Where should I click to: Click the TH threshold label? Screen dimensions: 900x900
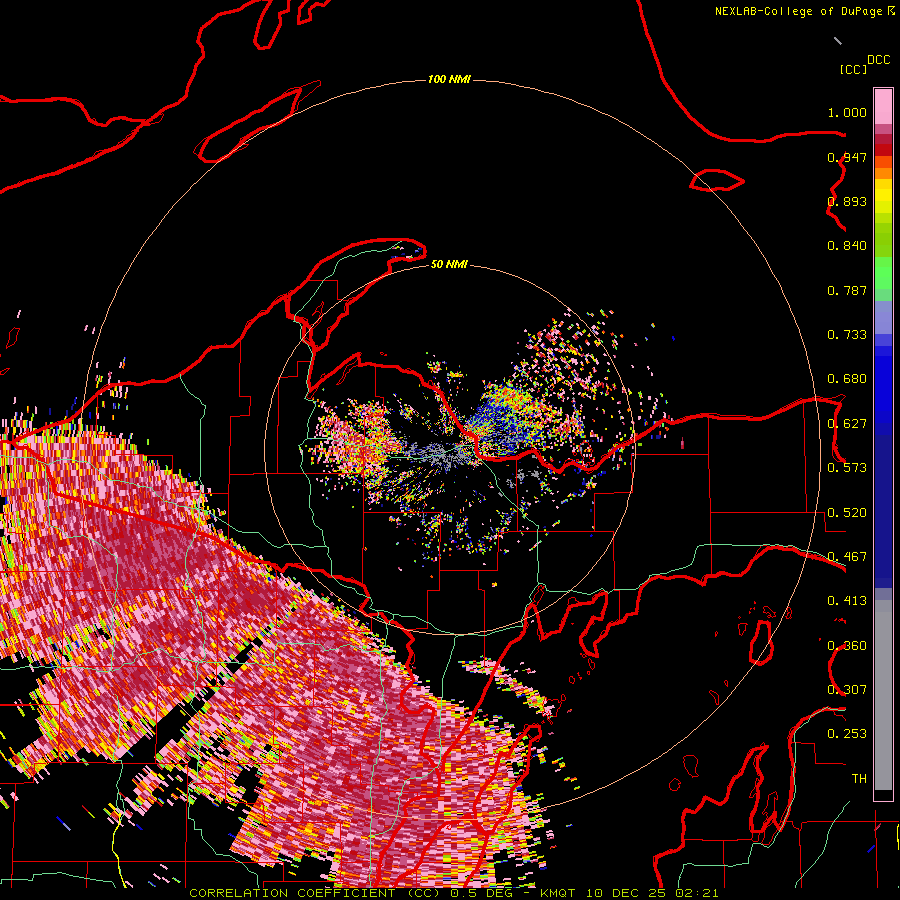tap(859, 779)
